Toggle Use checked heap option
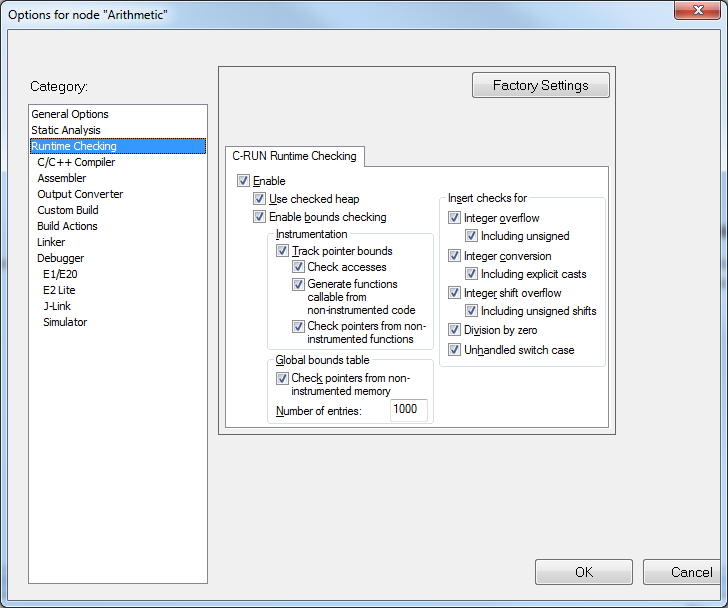Screen dimensions: 728x608 click(260, 199)
